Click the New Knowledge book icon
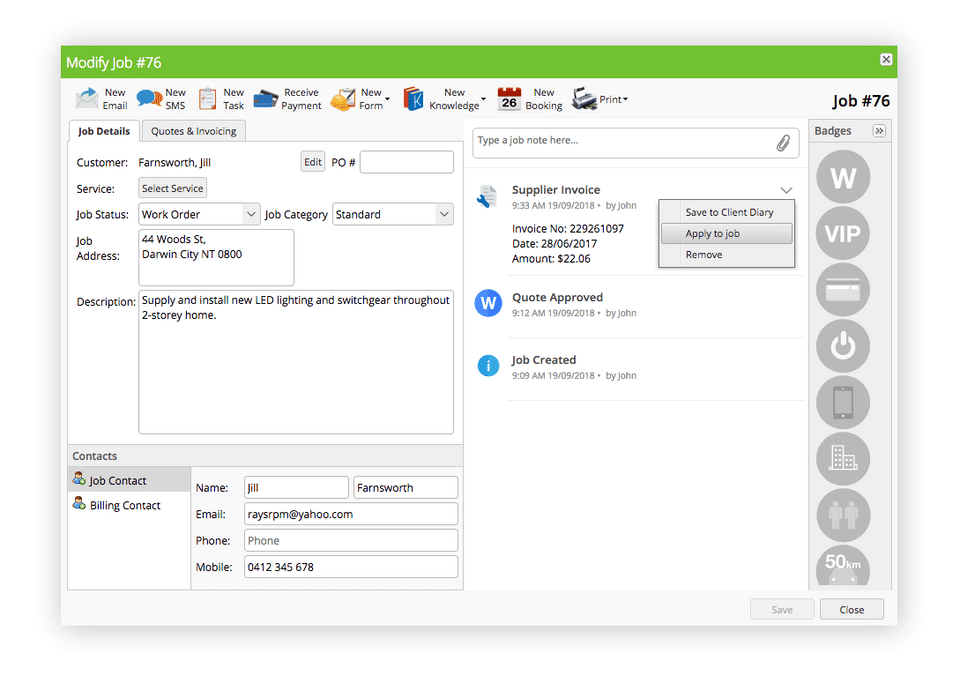Image resolution: width=960 pixels, height=674 pixels. point(413,99)
